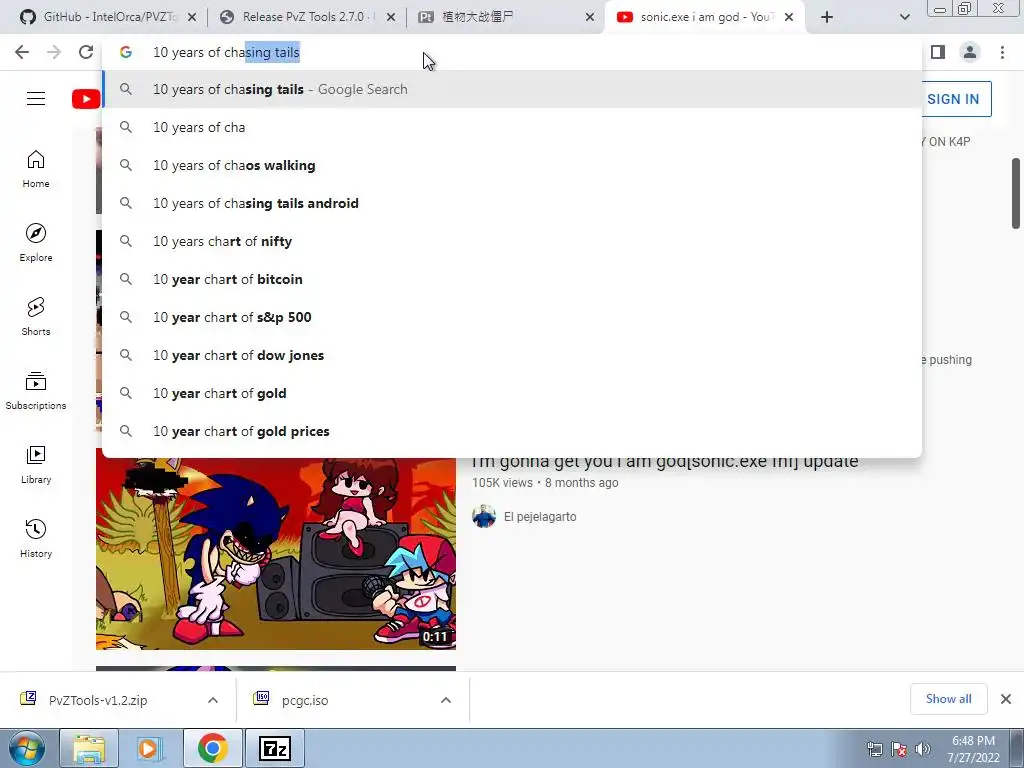Image resolution: width=1024 pixels, height=768 pixels.
Task: Click the YouTube SIGN IN button
Action: (956, 99)
